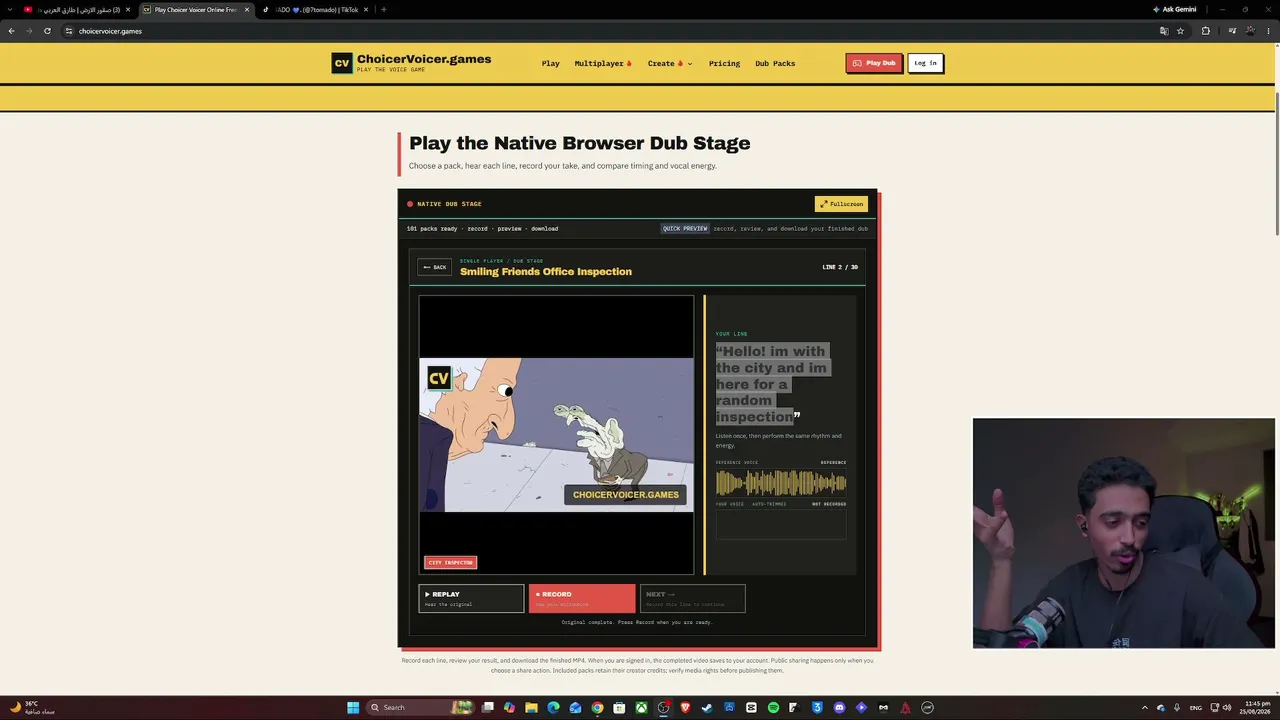Open the Chrome three-dot menu

point(1269,31)
